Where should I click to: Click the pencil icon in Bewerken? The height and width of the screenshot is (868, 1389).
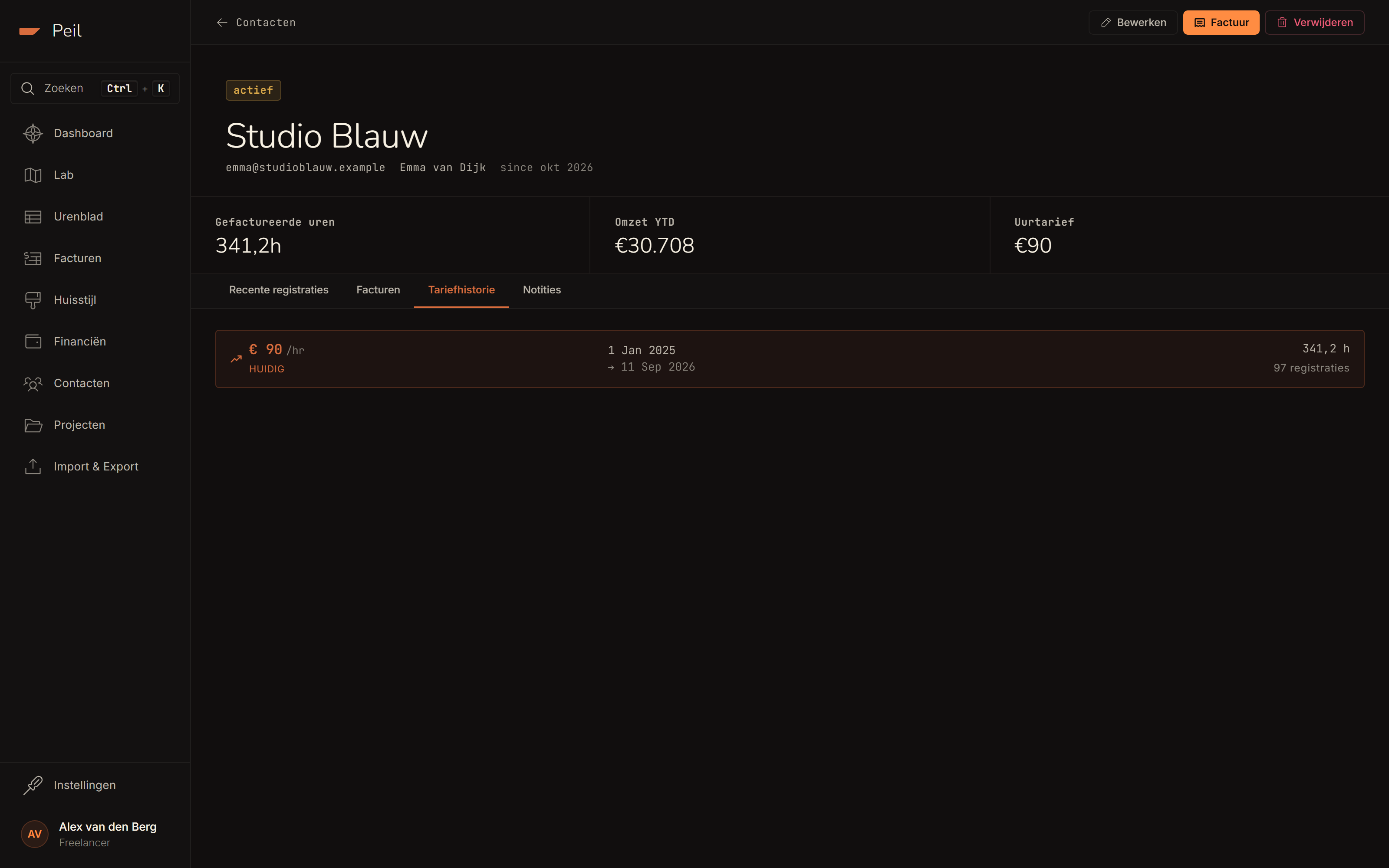pos(1106,23)
